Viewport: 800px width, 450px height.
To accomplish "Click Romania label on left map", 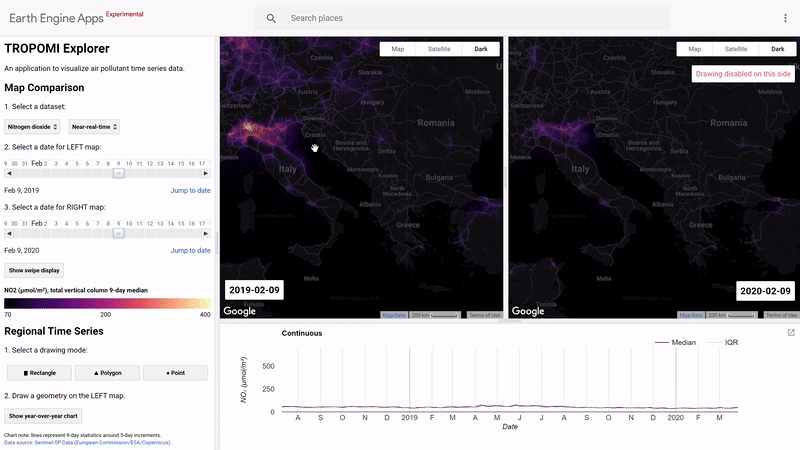I will coord(436,123).
